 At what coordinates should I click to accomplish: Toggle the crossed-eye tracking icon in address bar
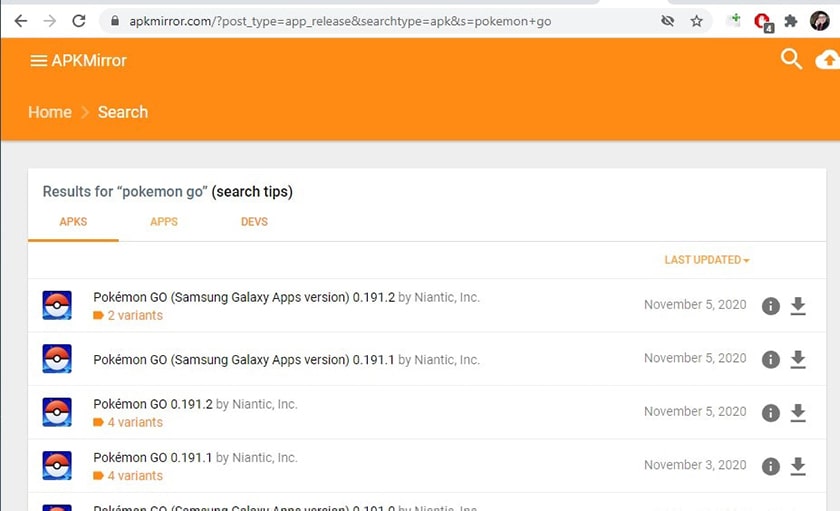pyautogui.click(x=667, y=21)
